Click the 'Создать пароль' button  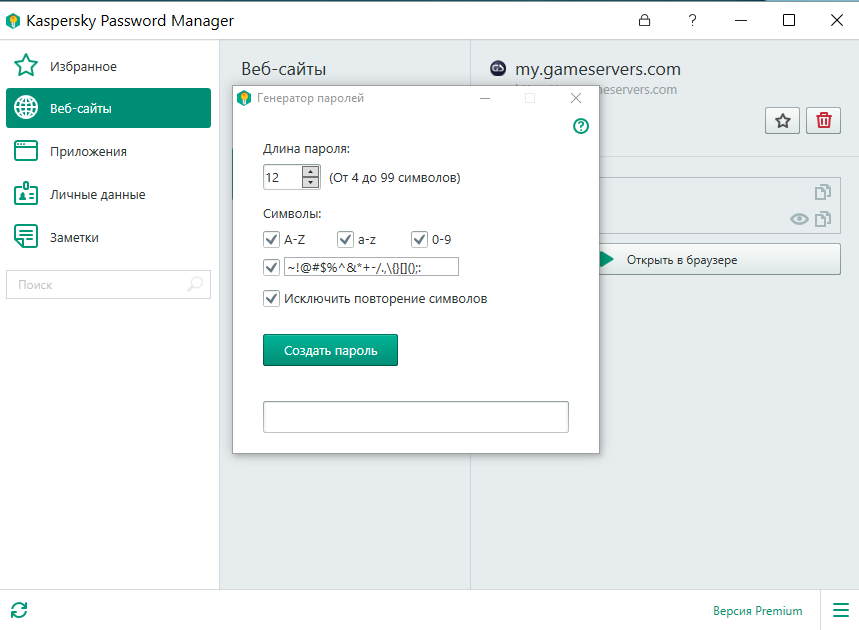coord(330,350)
